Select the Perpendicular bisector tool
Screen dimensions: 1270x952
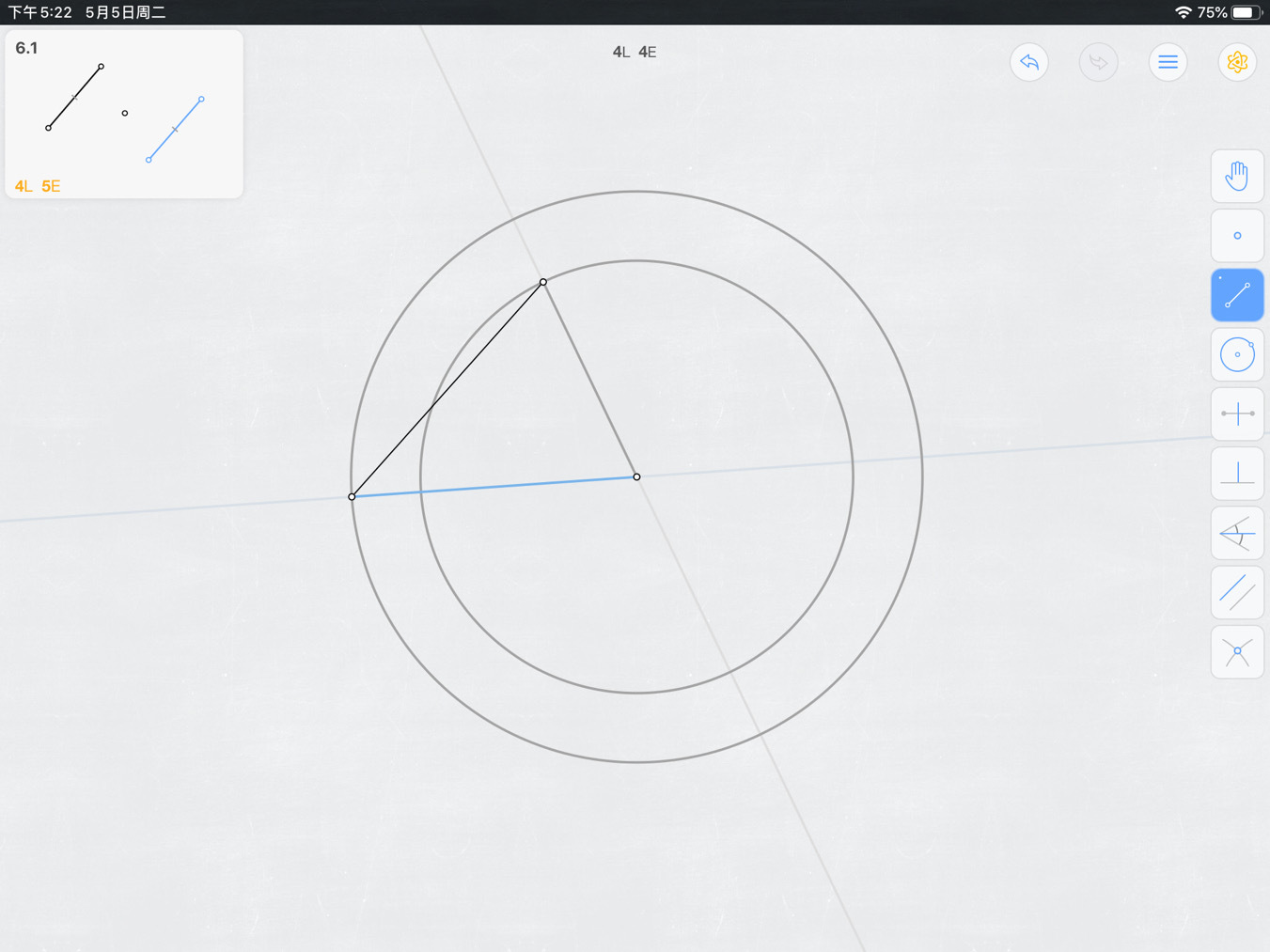tap(1237, 414)
